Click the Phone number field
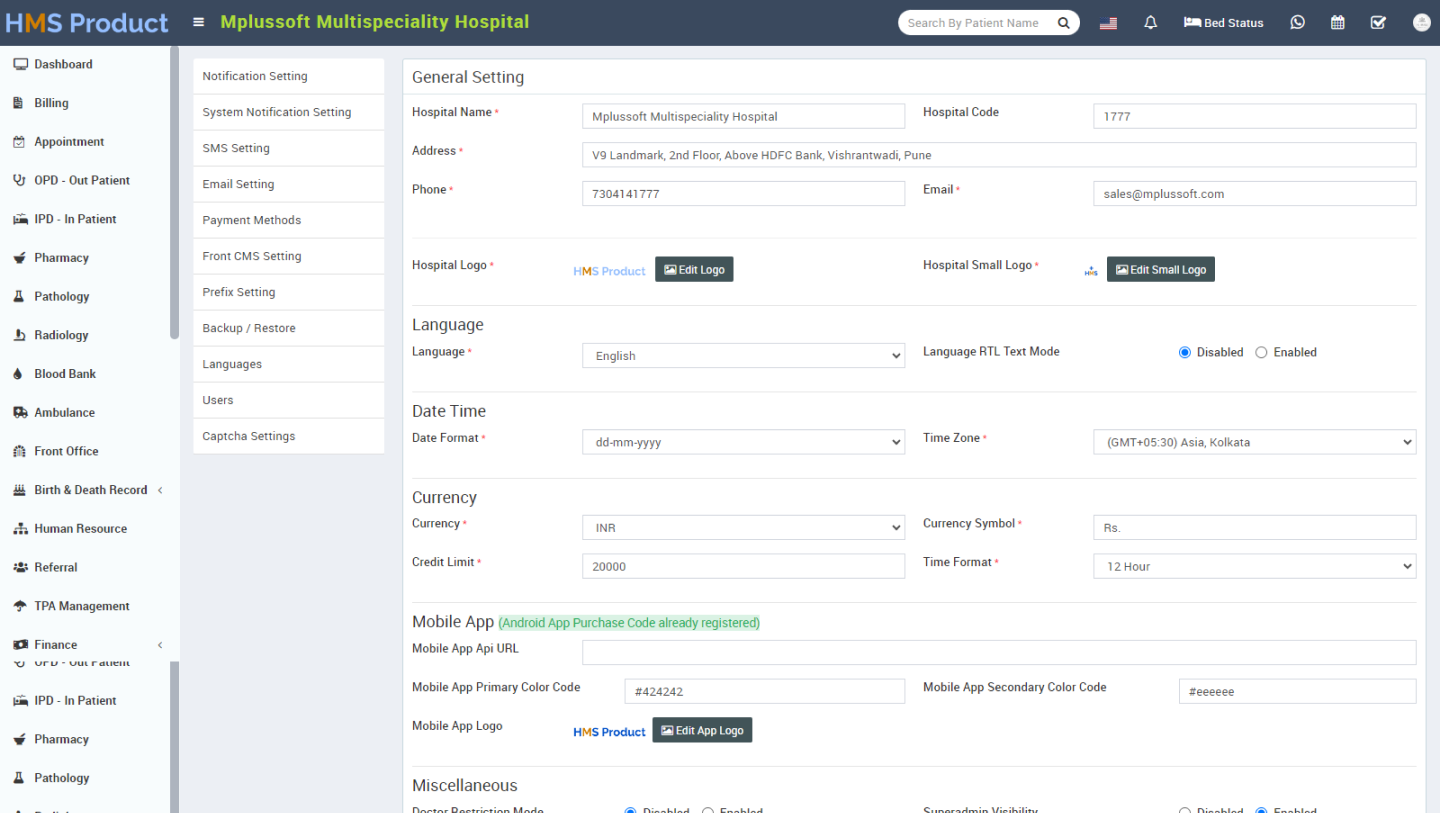The image size is (1440, 813). click(743, 194)
